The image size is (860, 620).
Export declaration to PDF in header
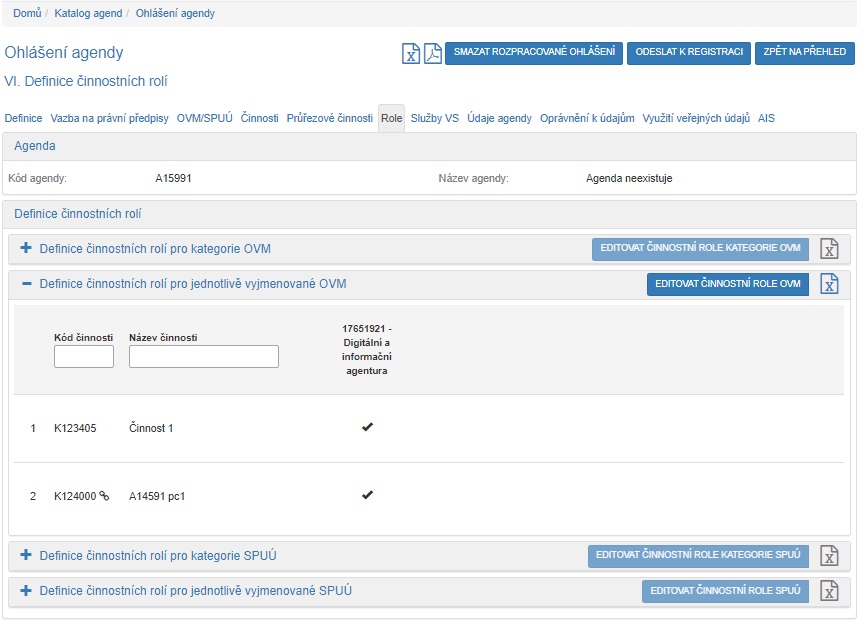tap(432, 54)
